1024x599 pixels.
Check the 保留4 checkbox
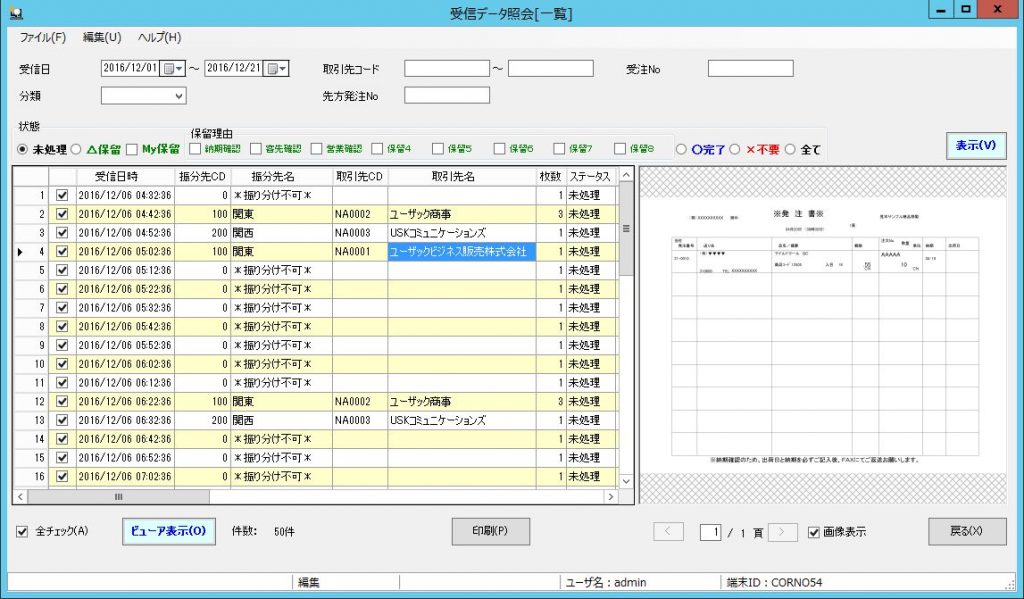coord(377,149)
